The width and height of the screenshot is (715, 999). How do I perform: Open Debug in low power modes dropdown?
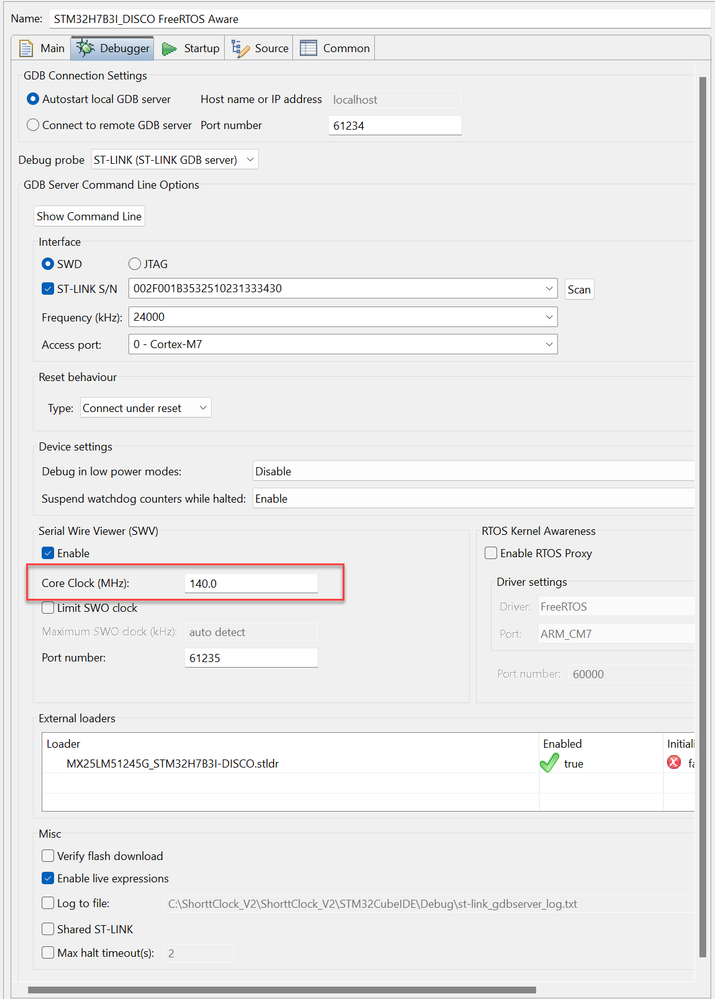[x=473, y=471]
